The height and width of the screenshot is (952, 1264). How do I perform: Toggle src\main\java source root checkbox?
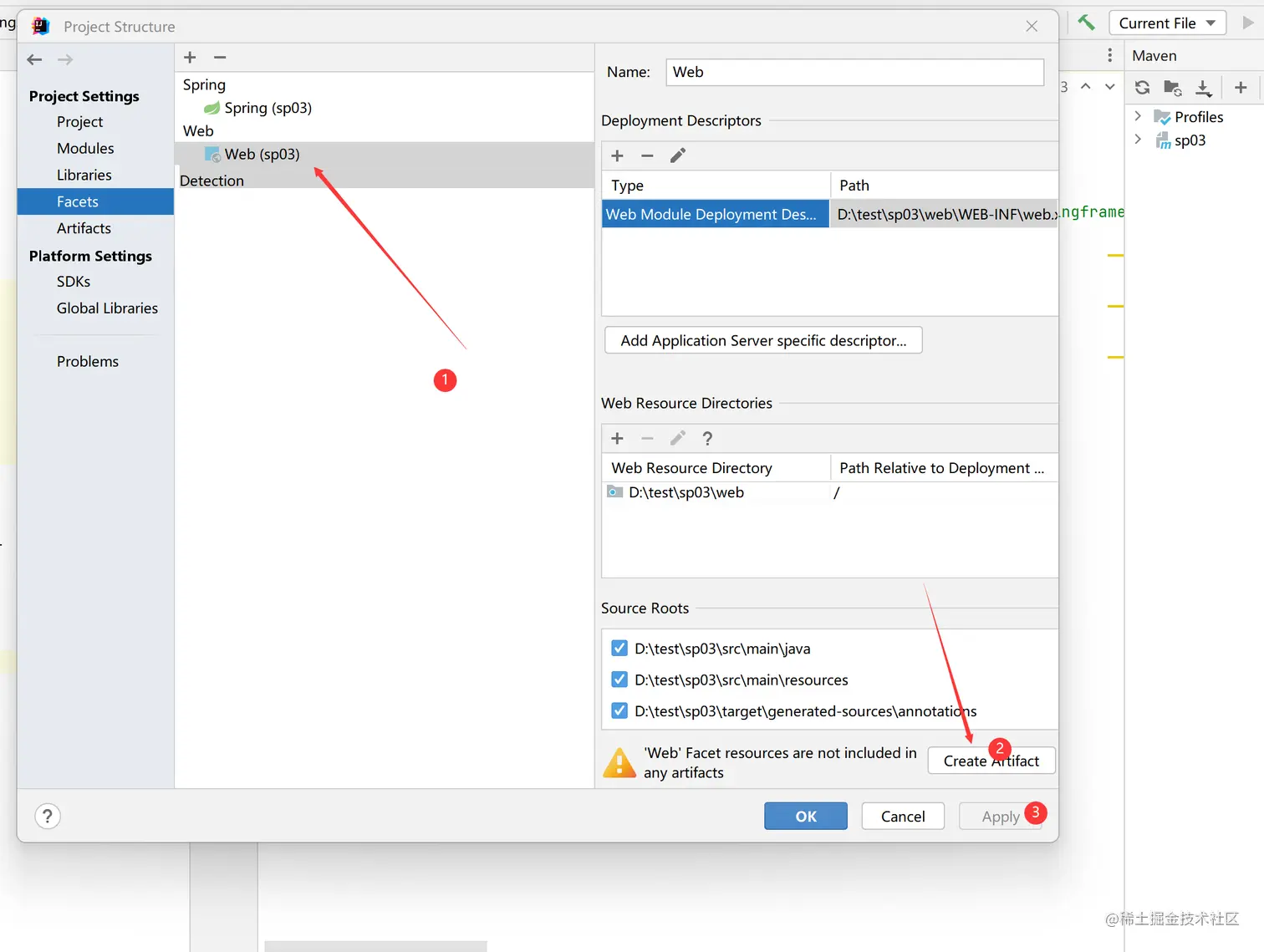pyautogui.click(x=619, y=648)
